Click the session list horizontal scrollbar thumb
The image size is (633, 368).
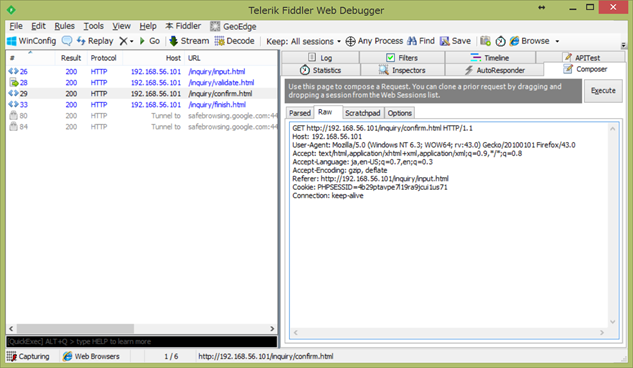coord(75,328)
